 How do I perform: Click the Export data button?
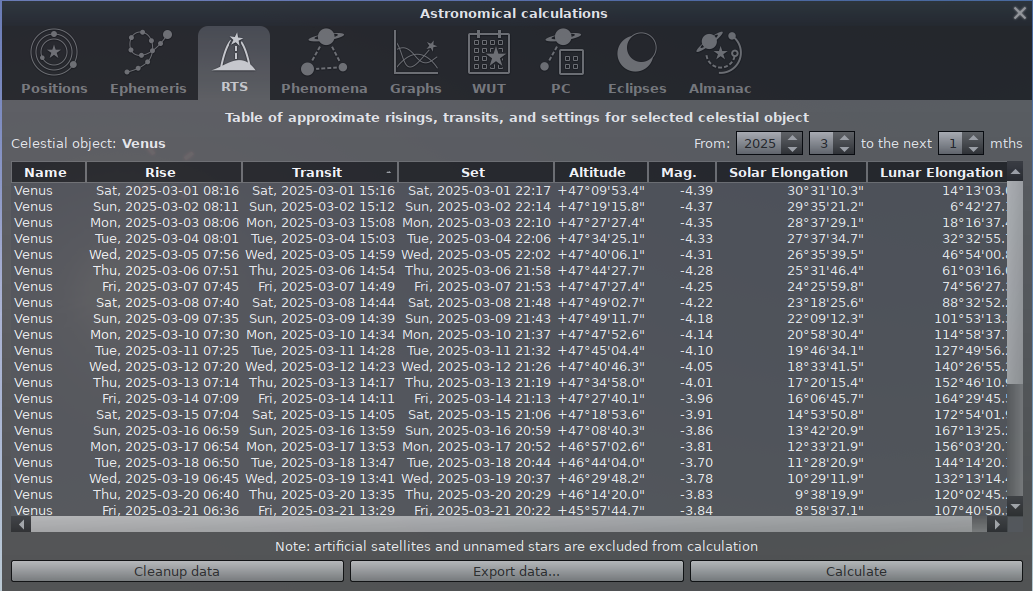pos(516,571)
